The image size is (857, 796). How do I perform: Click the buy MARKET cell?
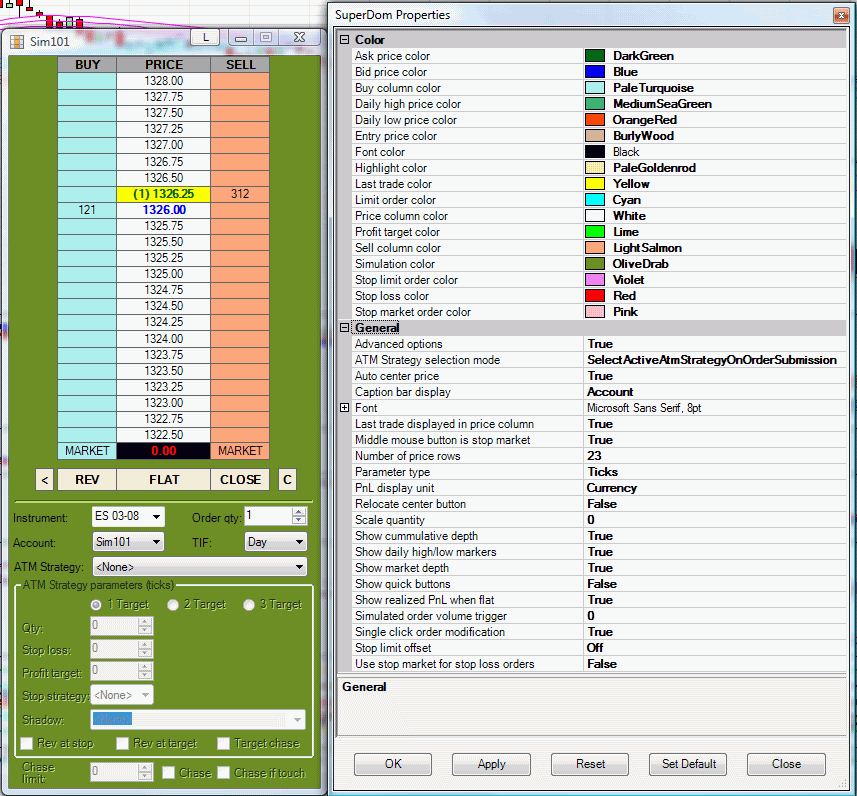[x=87, y=450]
